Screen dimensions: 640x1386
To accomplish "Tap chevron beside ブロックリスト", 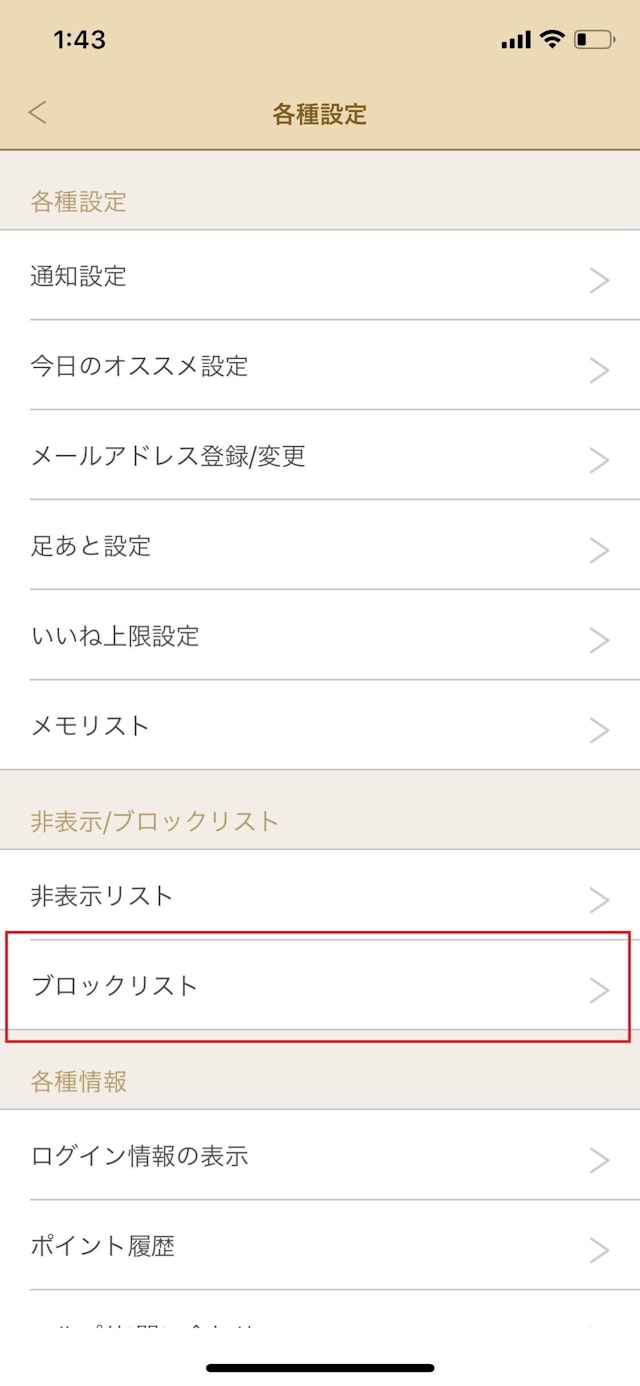I will coord(599,990).
